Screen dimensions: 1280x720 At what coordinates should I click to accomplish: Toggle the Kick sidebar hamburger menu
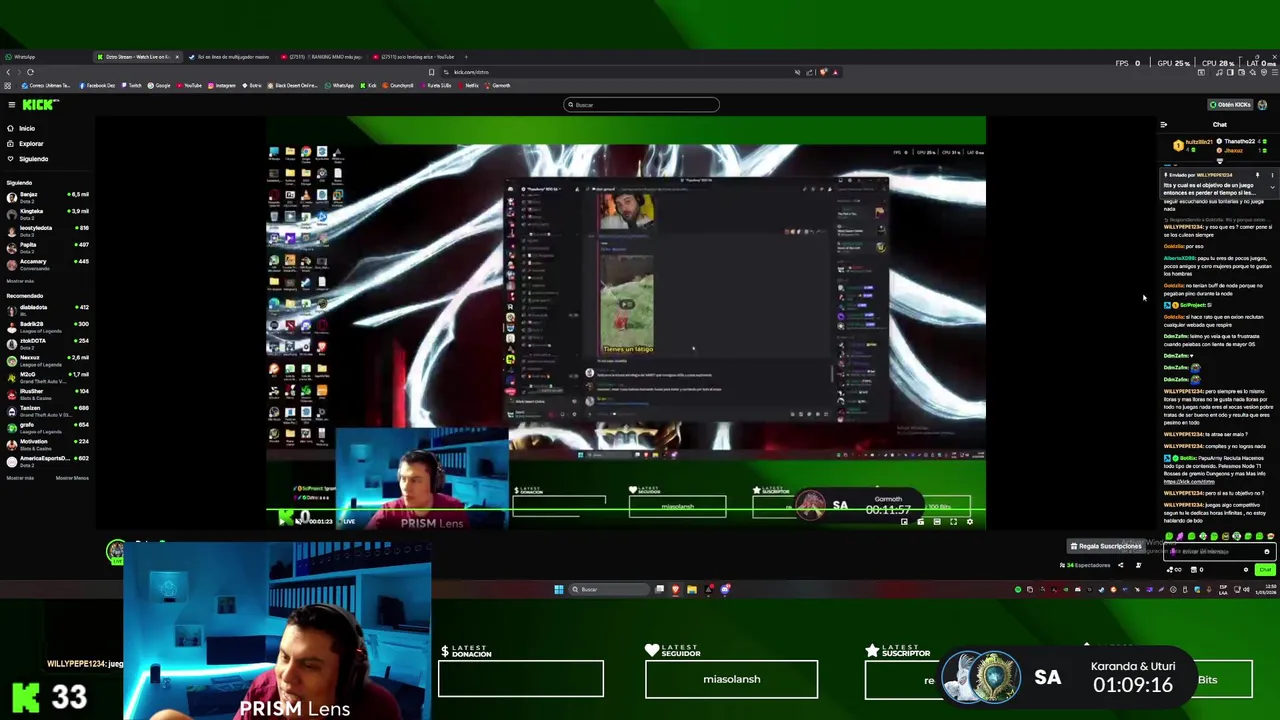pyautogui.click(x=11, y=105)
